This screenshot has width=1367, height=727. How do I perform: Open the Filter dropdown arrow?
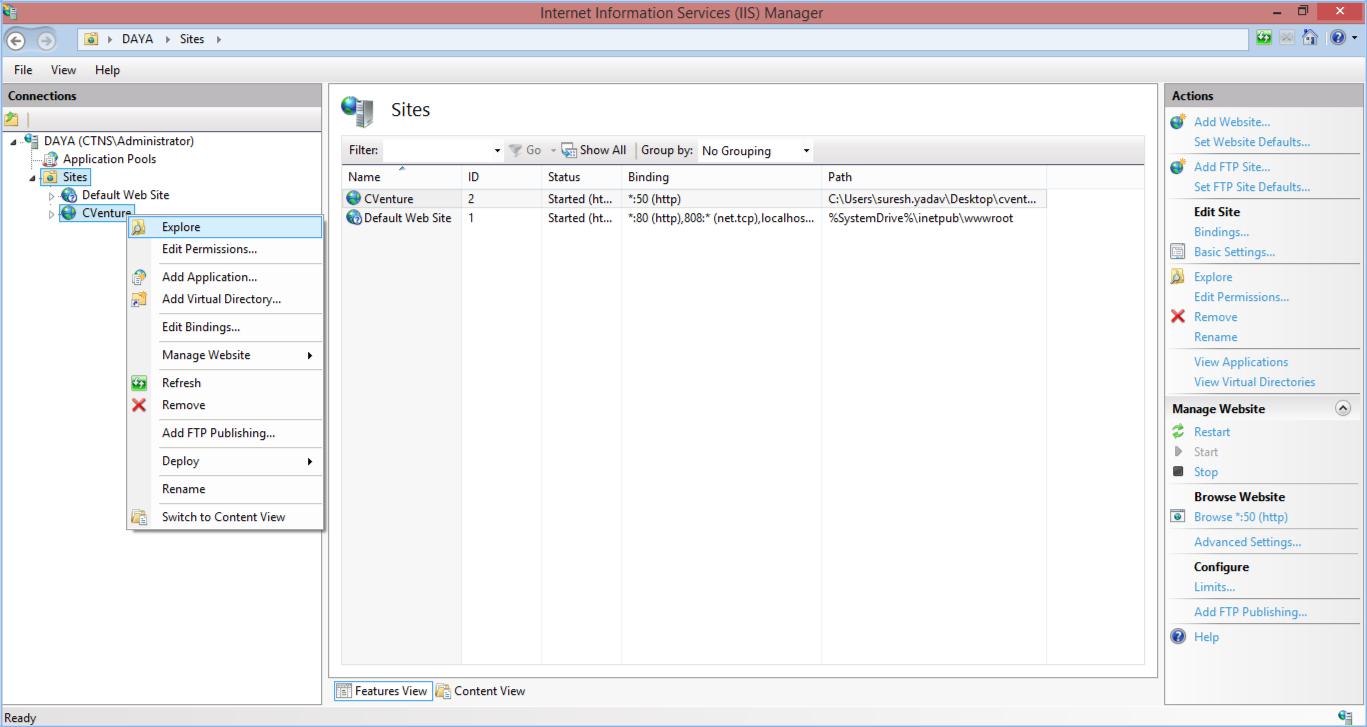(498, 151)
